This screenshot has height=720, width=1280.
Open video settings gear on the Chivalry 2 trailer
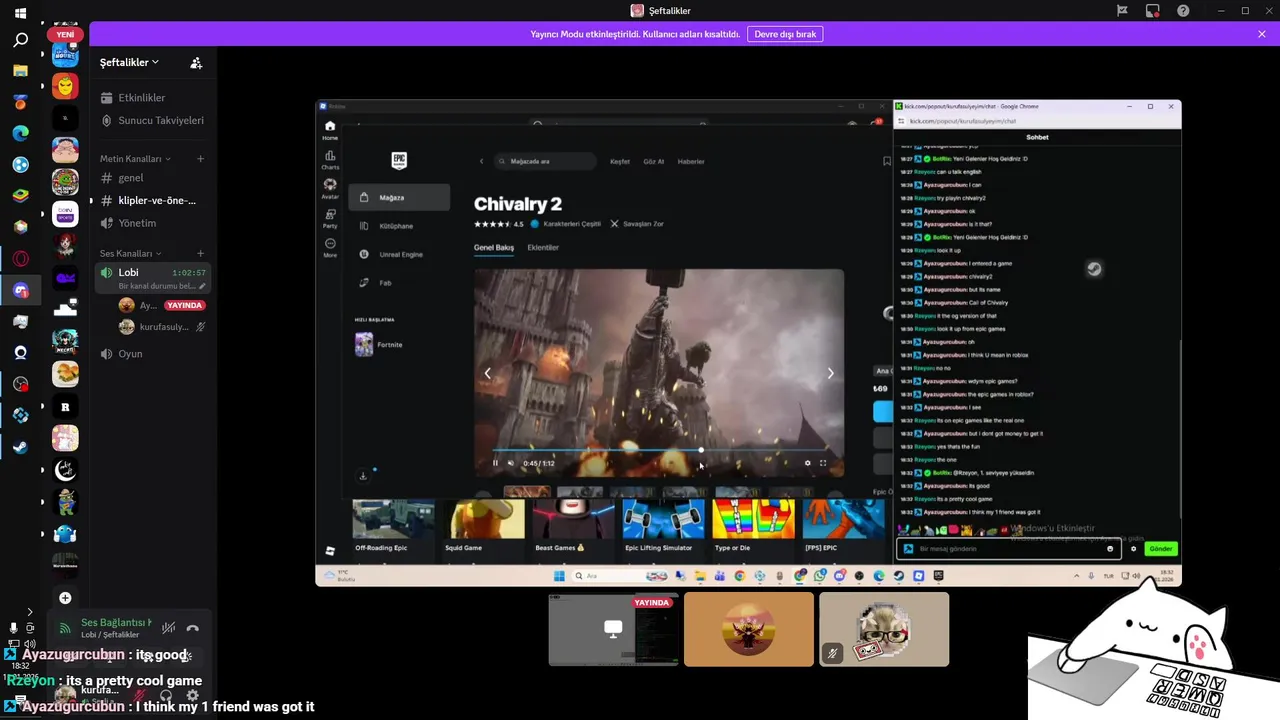point(808,463)
